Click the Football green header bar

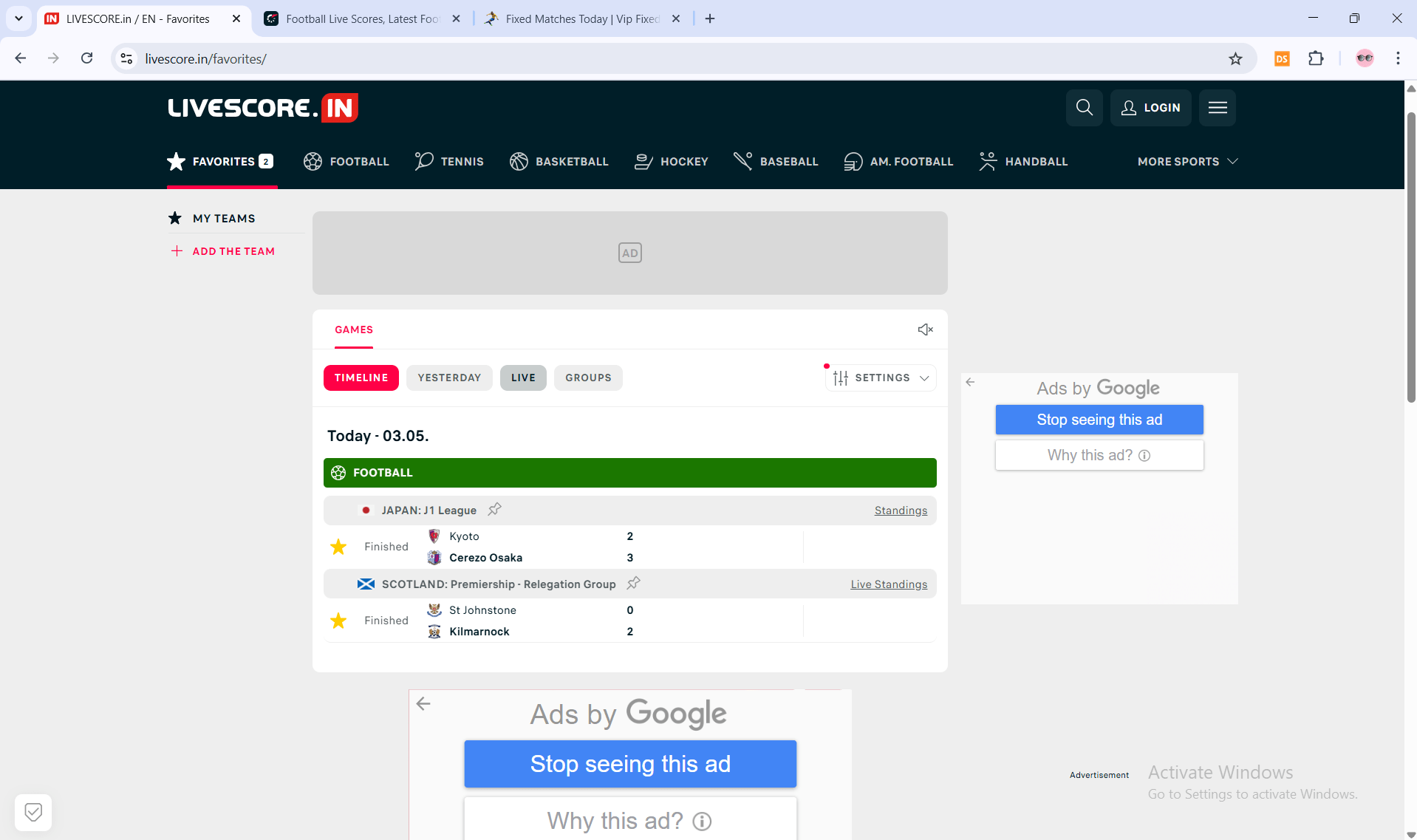[x=630, y=473]
